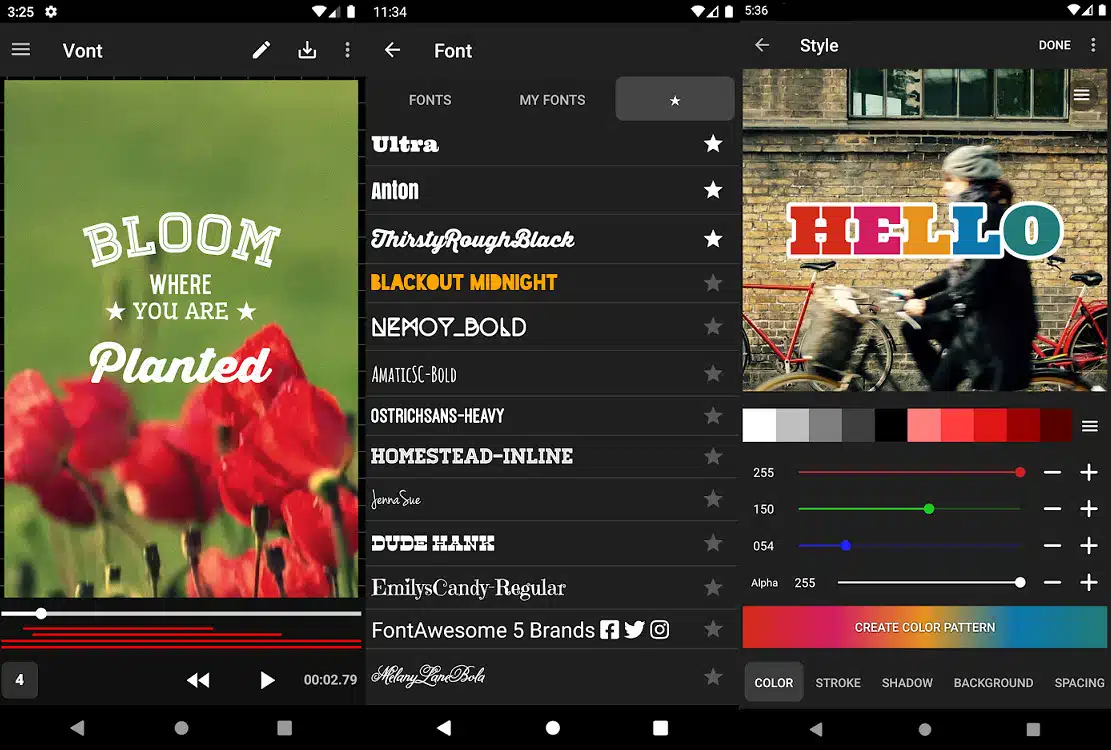Favorite the Homestead-Inline font star
Image resolution: width=1111 pixels, height=750 pixels.
tap(713, 456)
